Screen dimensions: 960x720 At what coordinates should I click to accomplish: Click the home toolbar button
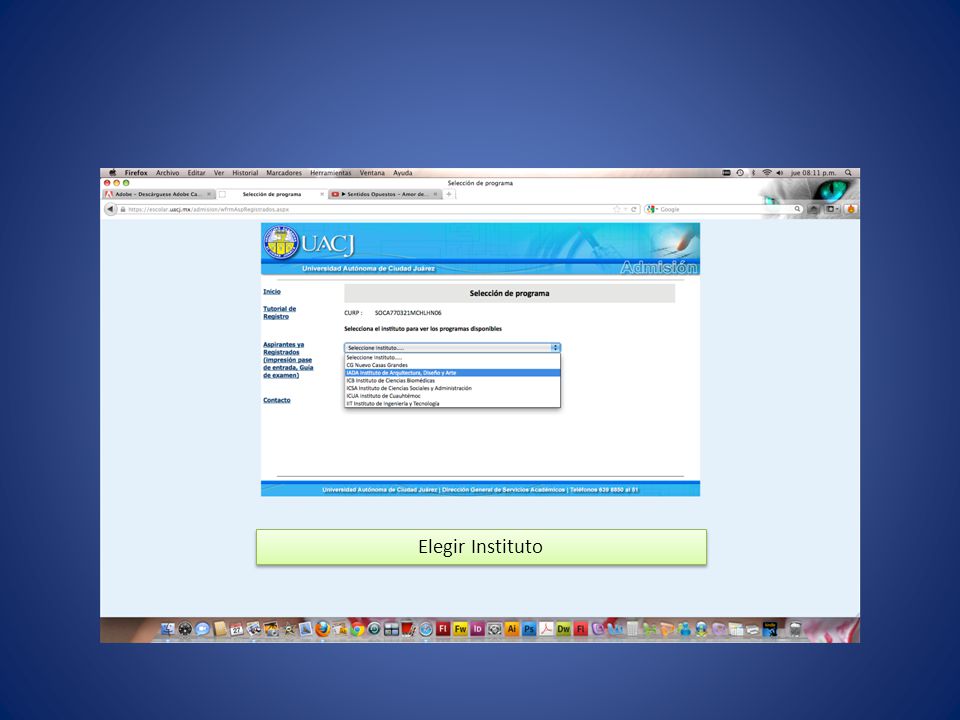[814, 209]
